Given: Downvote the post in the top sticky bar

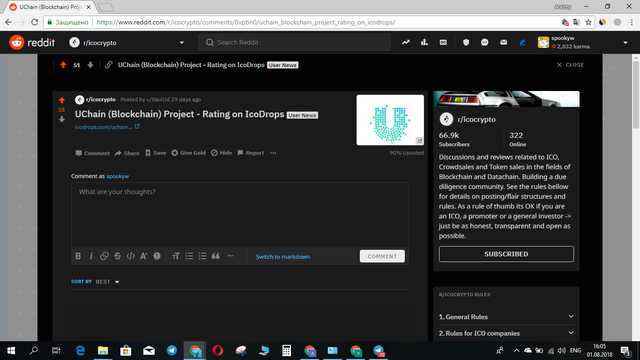Looking at the screenshot, I should (x=90, y=65).
